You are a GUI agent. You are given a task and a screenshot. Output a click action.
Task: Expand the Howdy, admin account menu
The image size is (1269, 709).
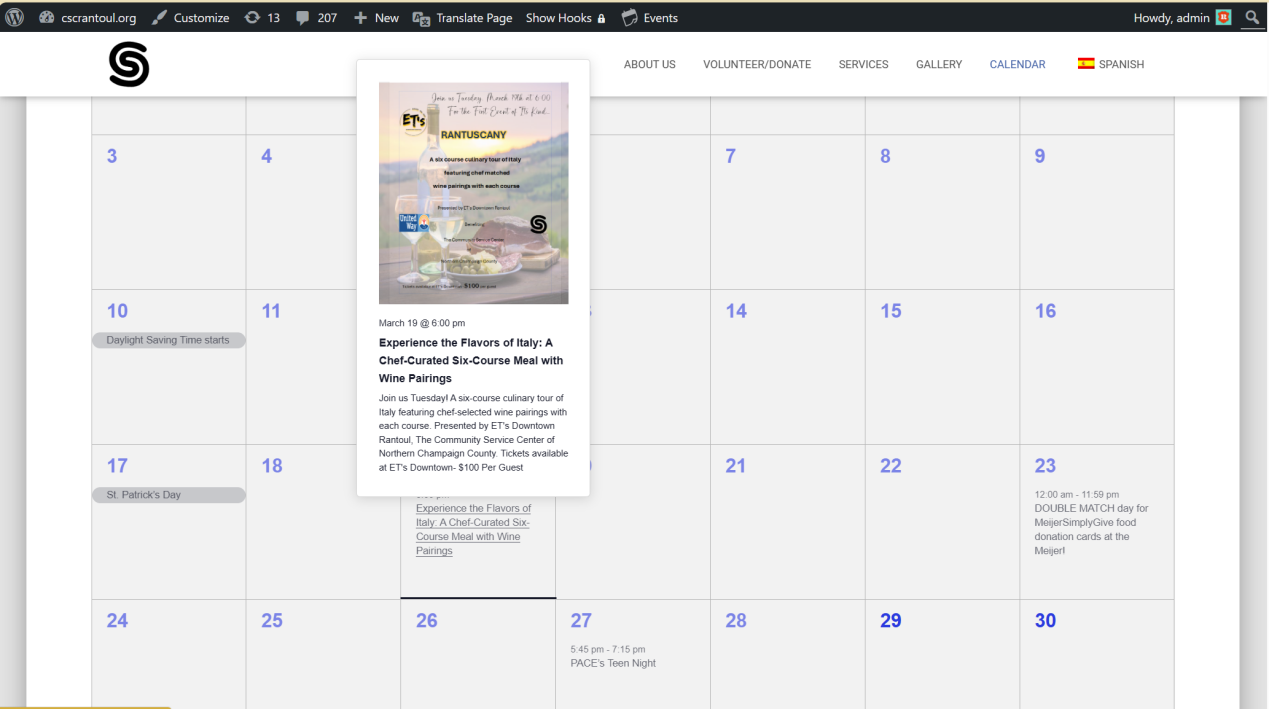(x=1171, y=18)
